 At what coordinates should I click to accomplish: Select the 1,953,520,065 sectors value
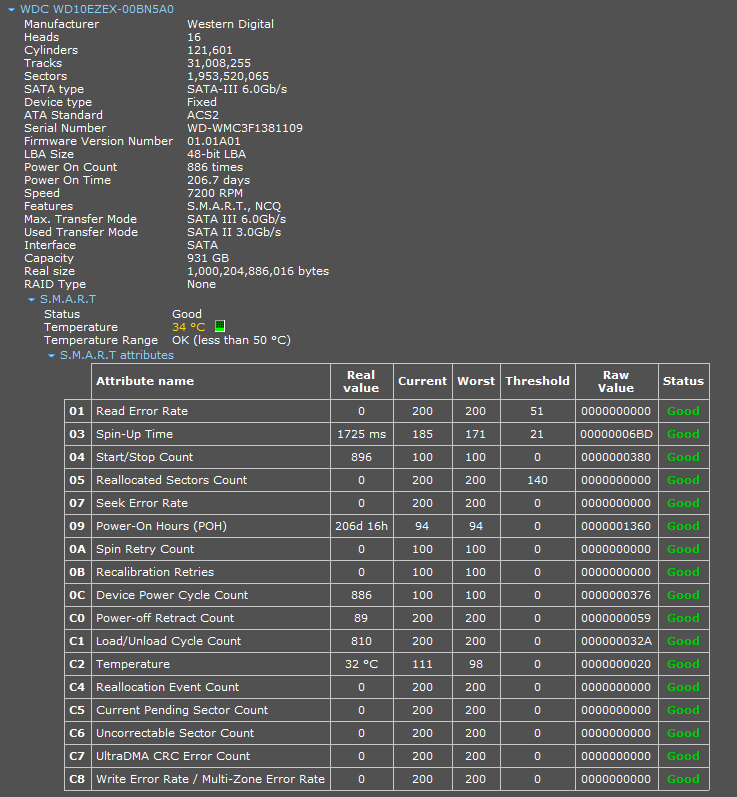(228, 76)
